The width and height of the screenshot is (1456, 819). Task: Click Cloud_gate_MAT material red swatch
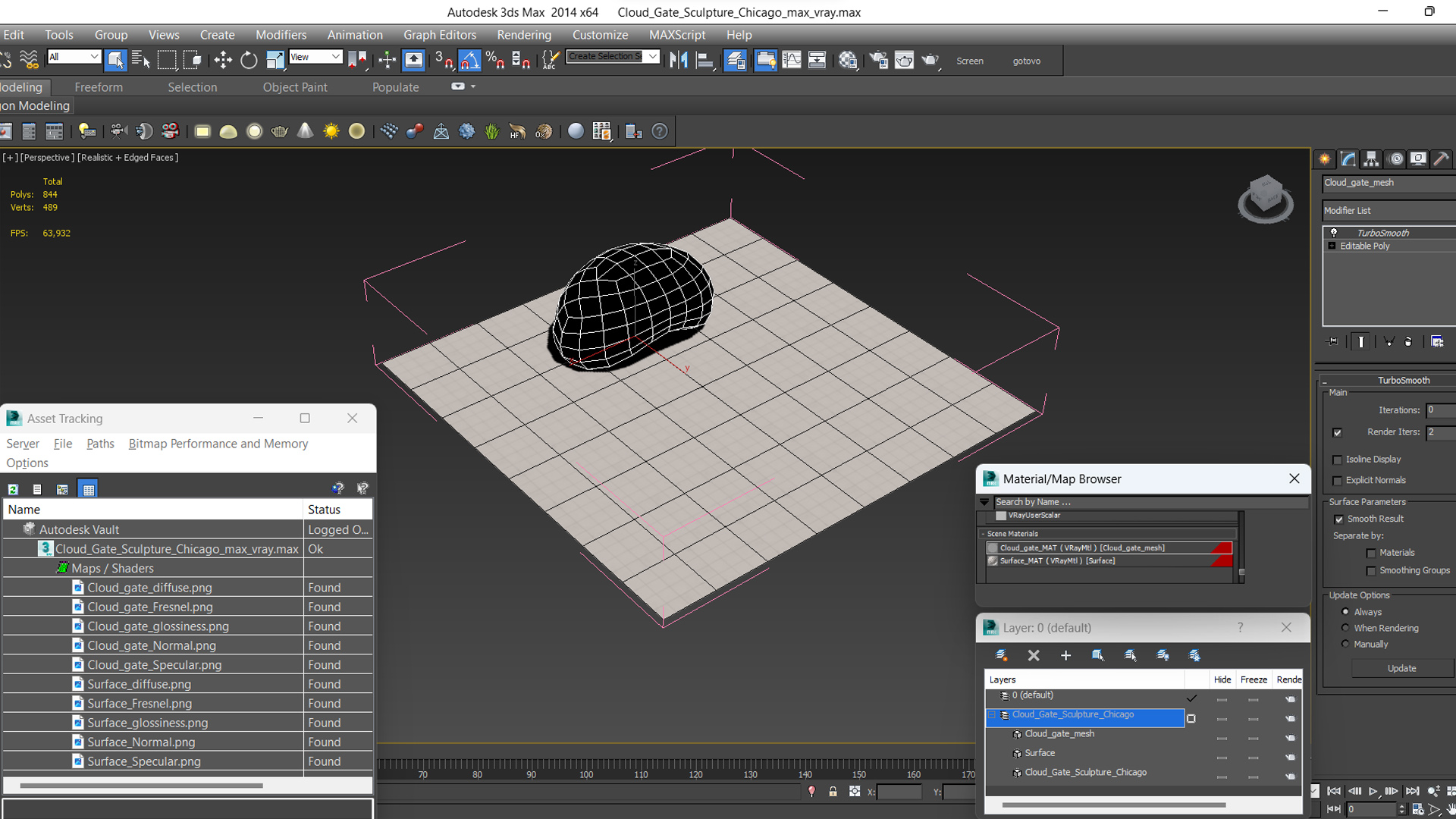click(1222, 548)
